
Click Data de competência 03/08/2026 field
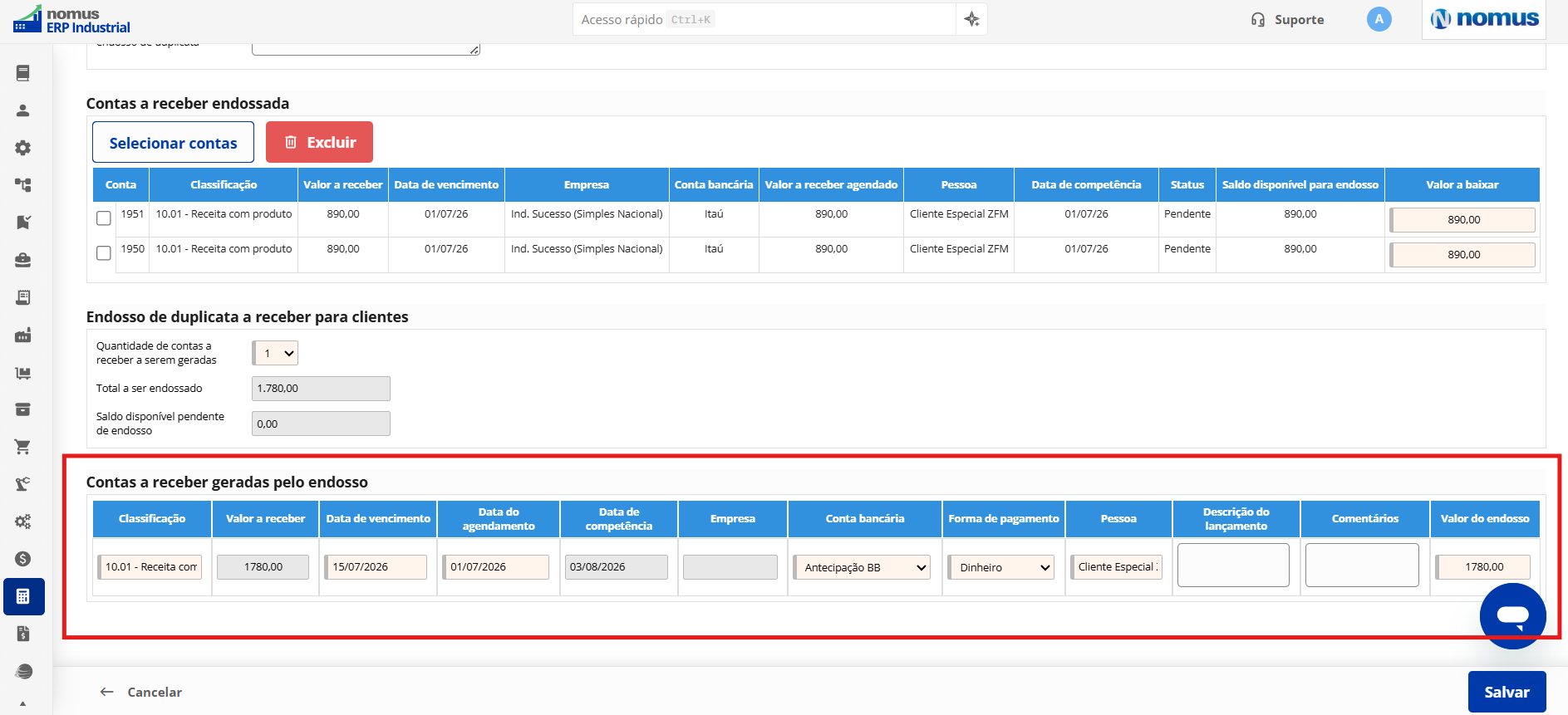[616, 567]
